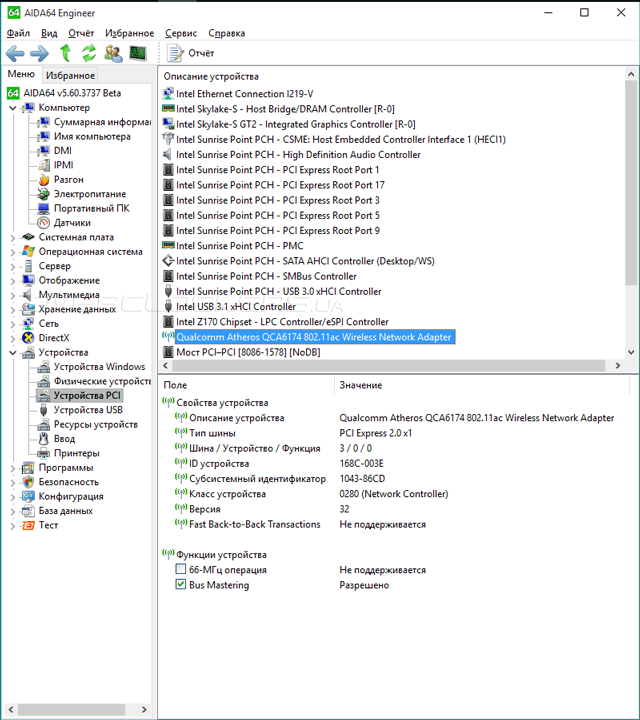The image size is (640, 720).
Task: Click the Back arrow toolbar icon
Action: click(15, 53)
